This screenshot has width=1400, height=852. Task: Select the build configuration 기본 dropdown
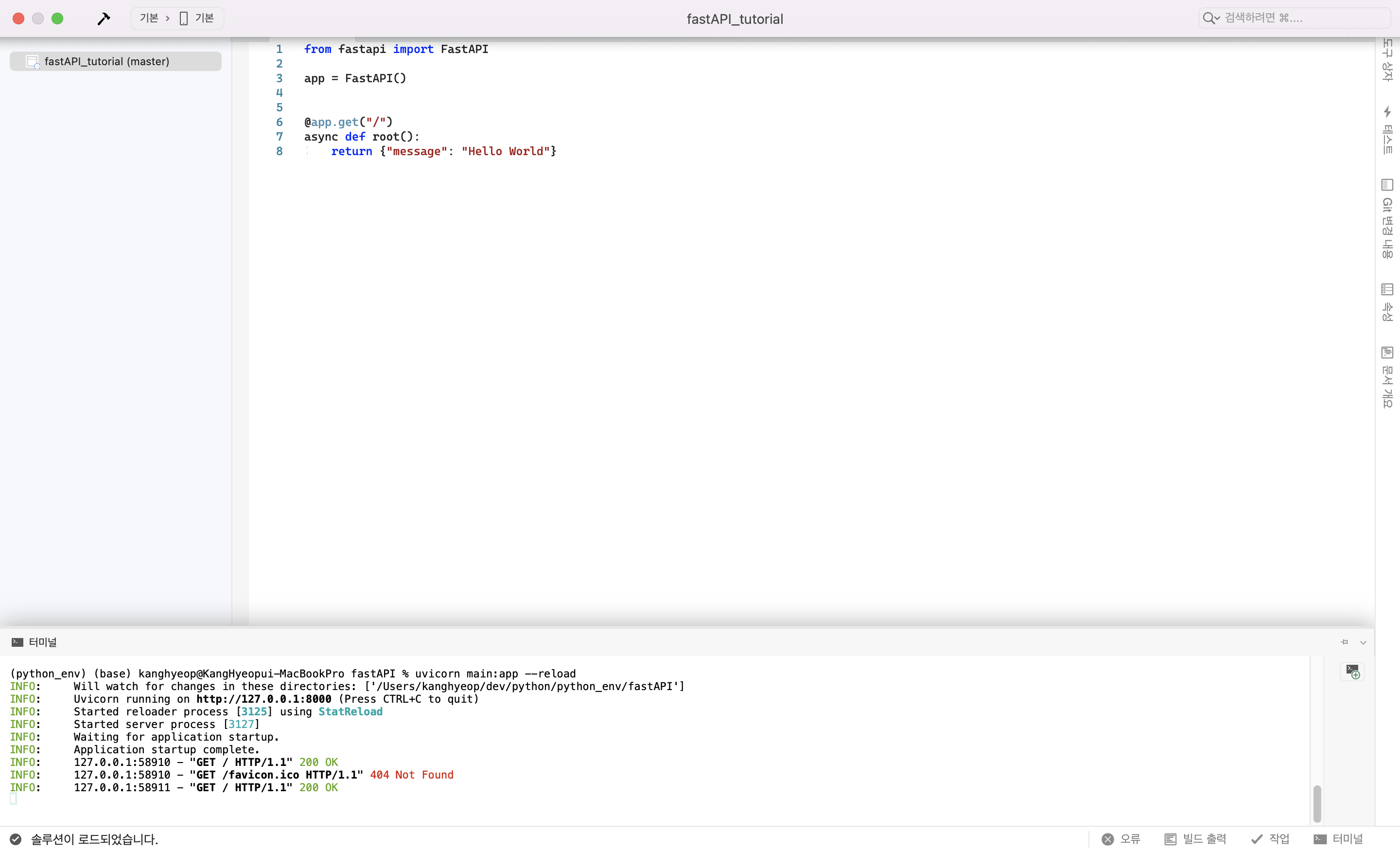(x=149, y=18)
